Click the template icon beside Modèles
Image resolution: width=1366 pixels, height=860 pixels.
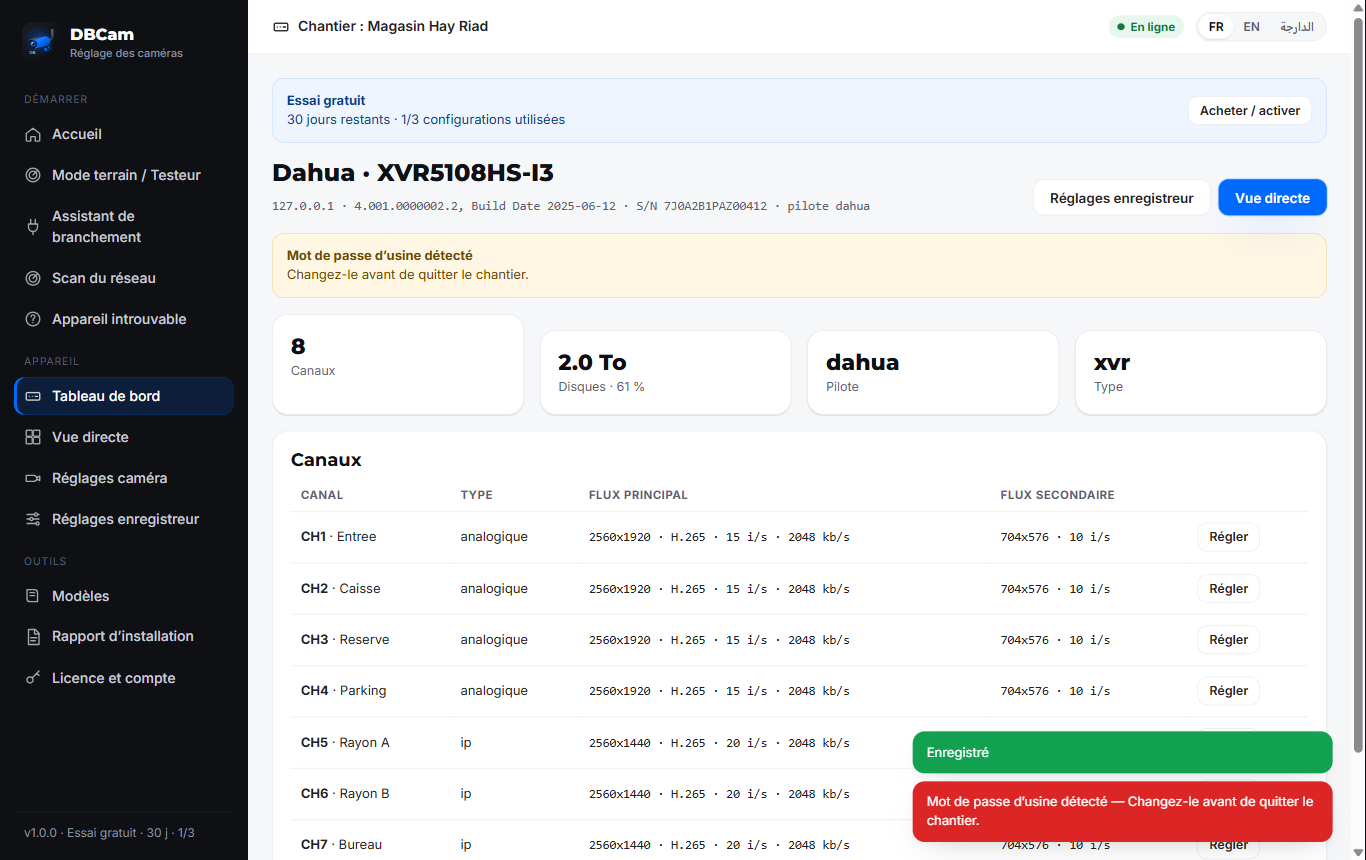click(x=33, y=597)
